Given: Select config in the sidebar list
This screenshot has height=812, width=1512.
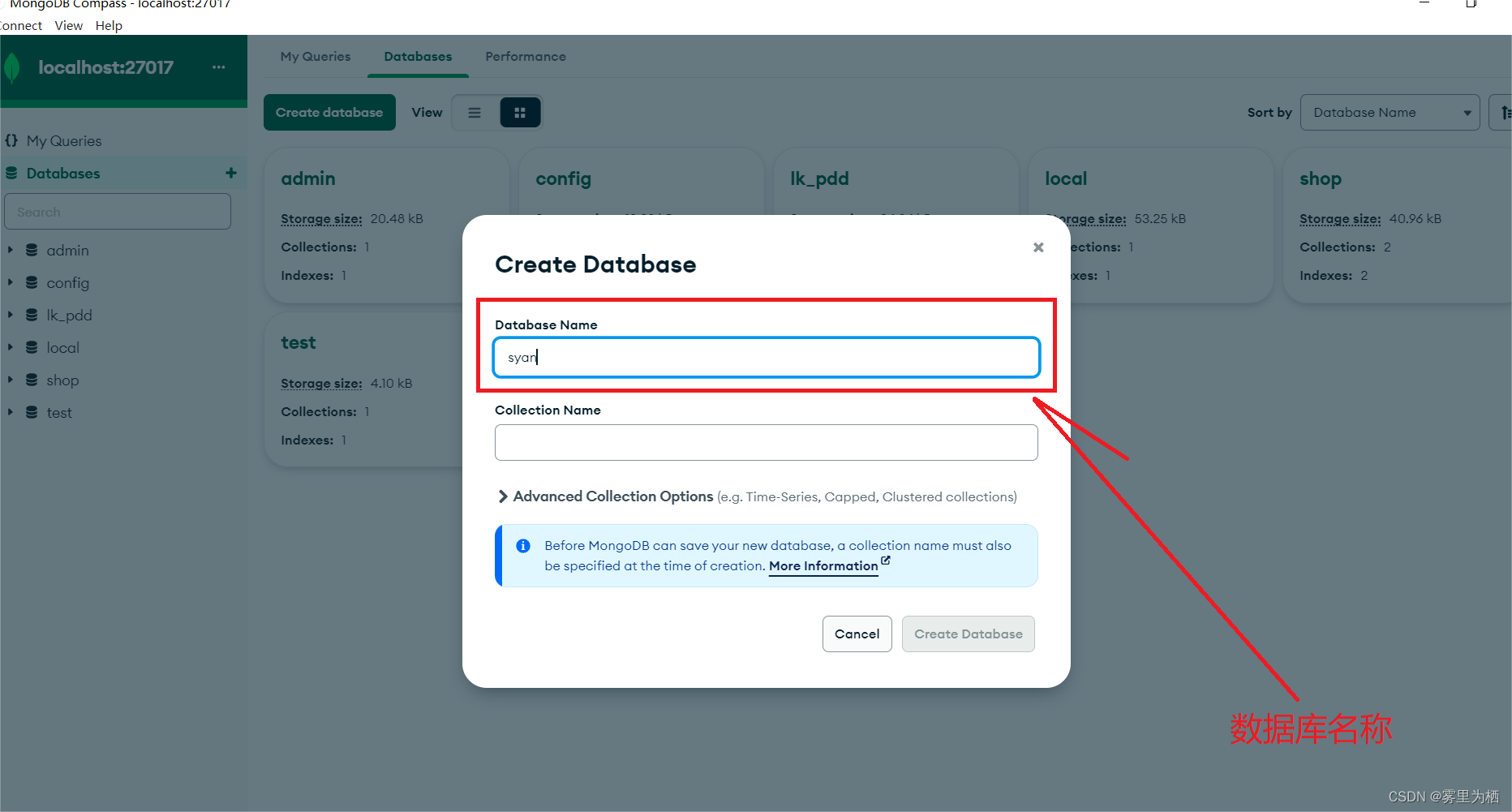Looking at the screenshot, I should [x=67, y=283].
